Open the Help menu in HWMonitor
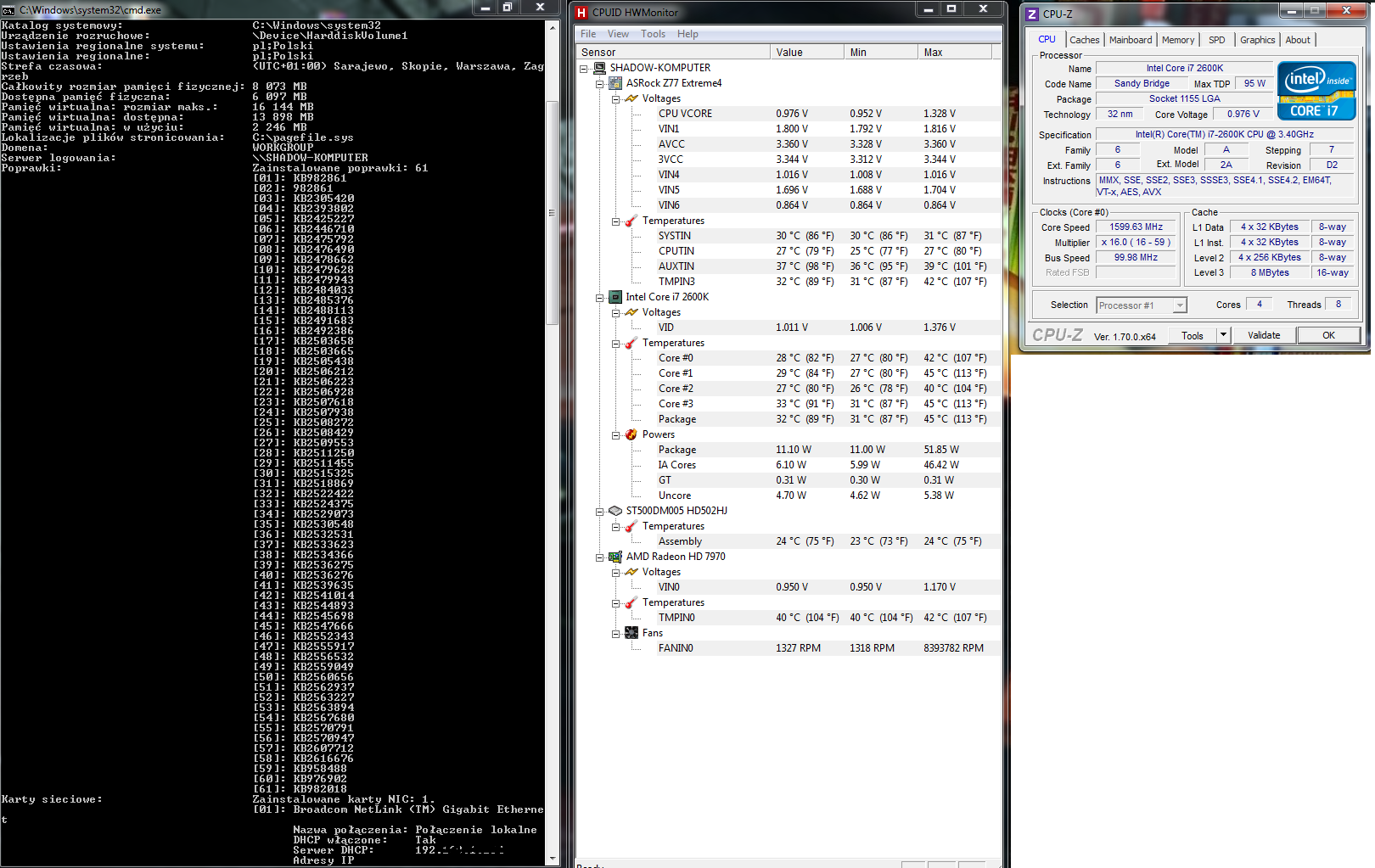1375x868 pixels. coord(687,34)
